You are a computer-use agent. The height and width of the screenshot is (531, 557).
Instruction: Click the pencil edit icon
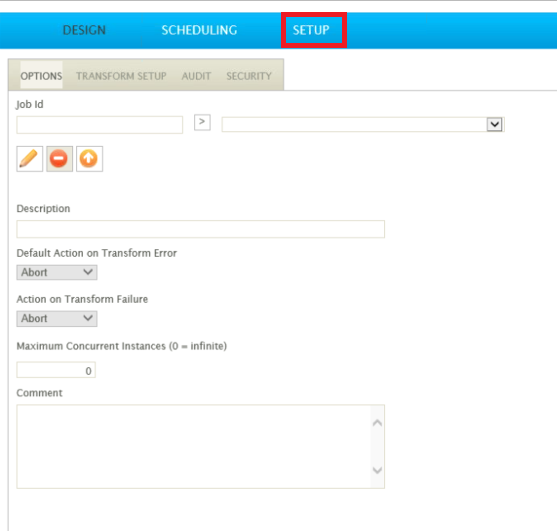click(29, 159)
